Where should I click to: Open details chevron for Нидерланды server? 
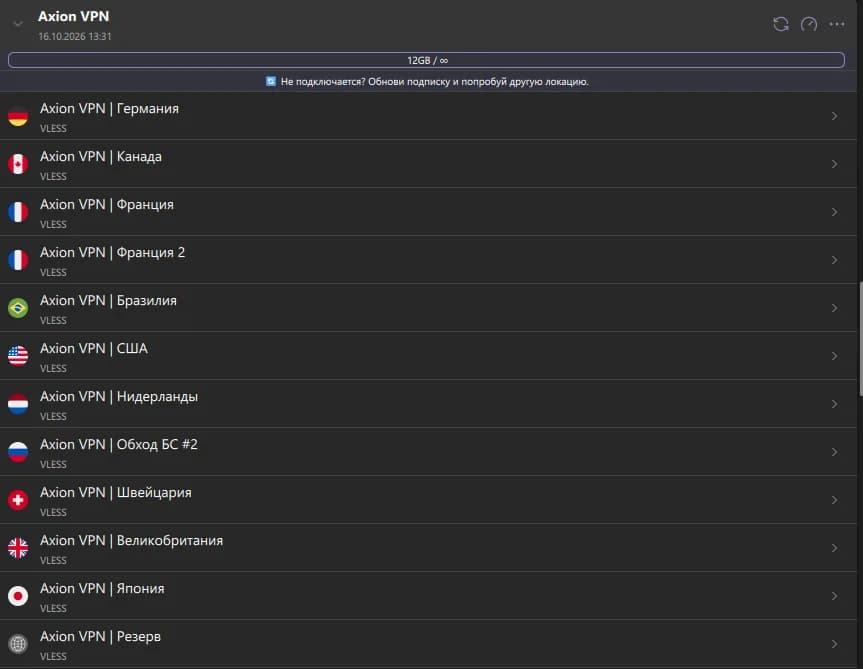tap(834, 404)
